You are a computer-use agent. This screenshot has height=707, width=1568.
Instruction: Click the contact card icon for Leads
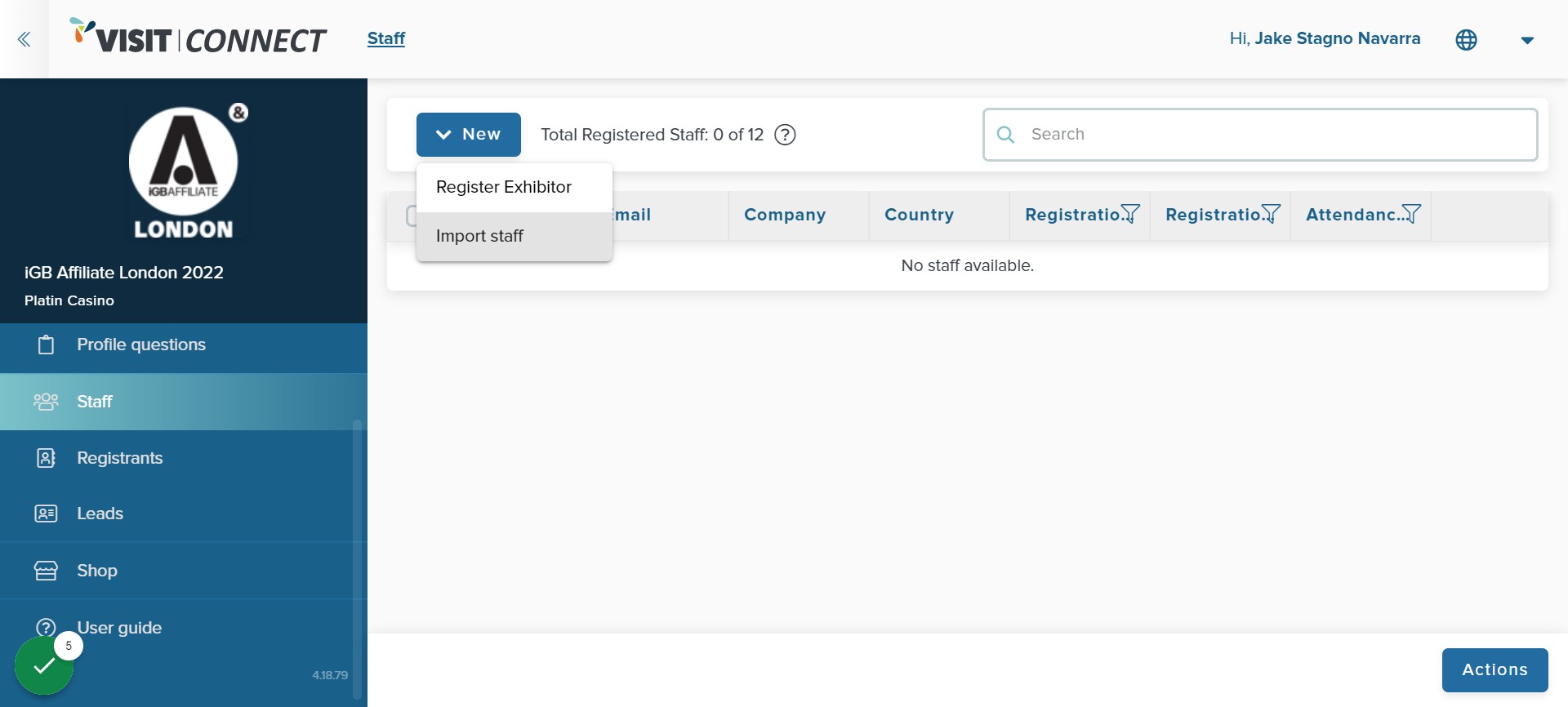click(46, 514)
